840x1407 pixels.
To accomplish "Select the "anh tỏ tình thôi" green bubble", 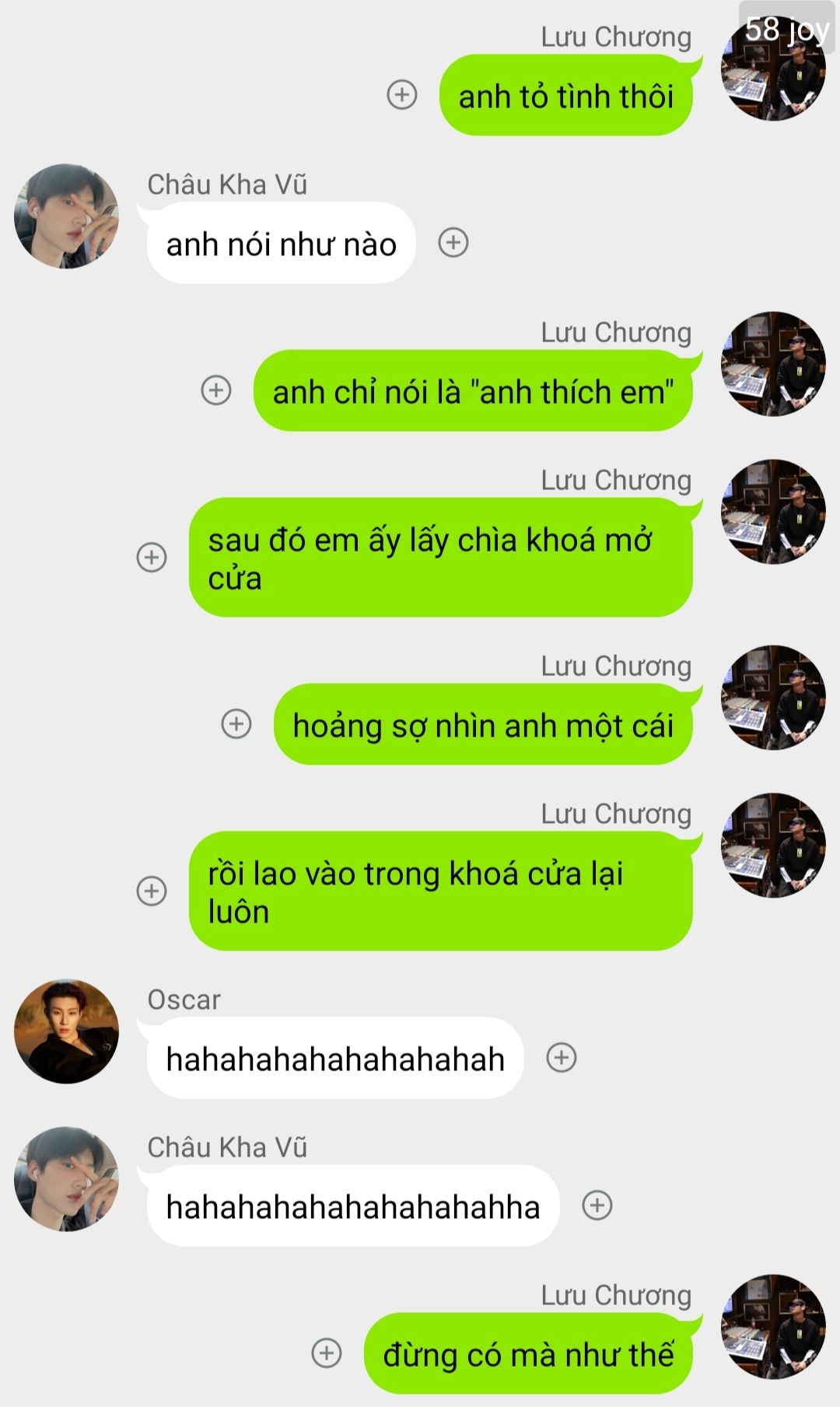I will click(x=566, y=95).
